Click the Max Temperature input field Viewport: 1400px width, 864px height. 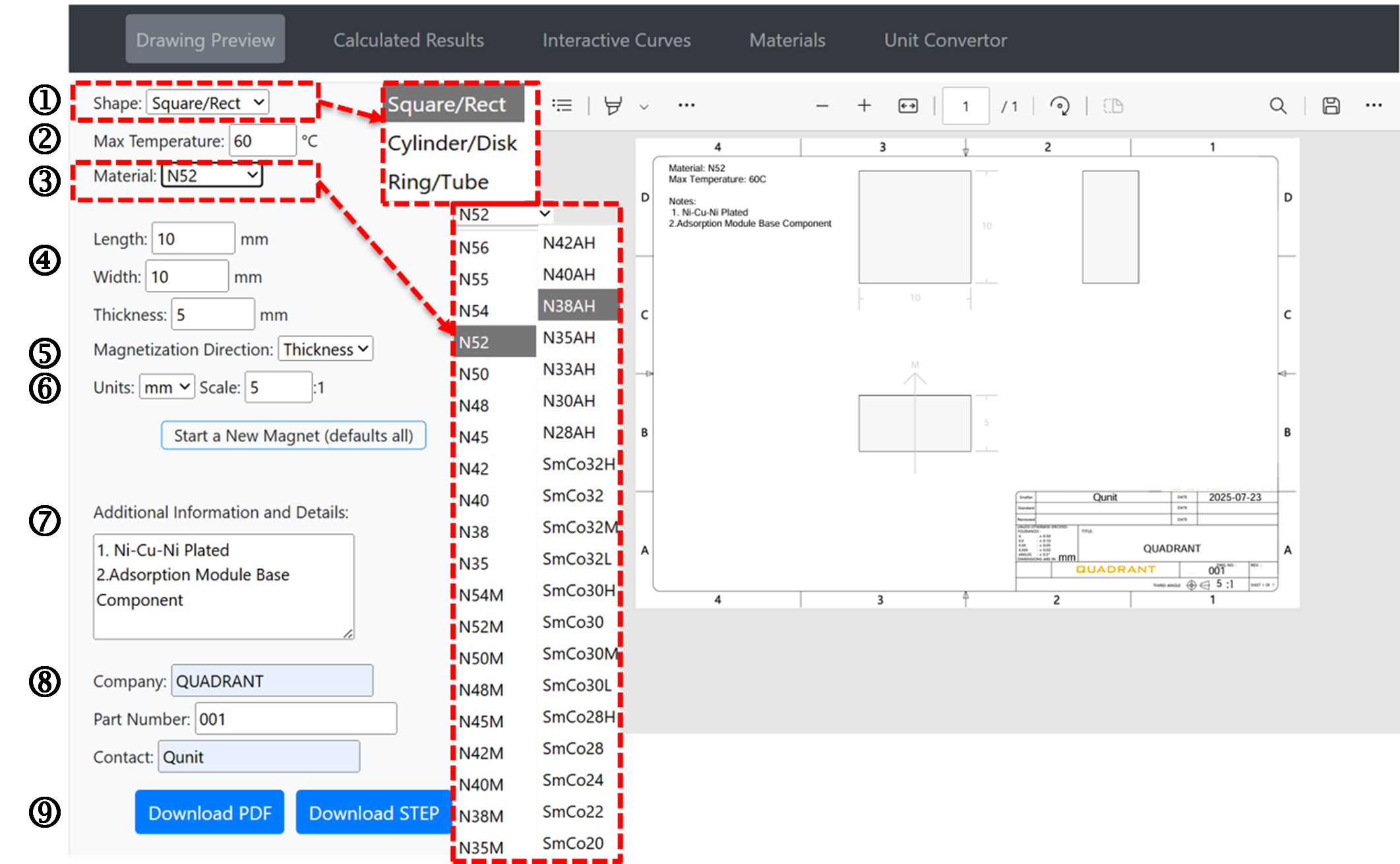[262, 141]
